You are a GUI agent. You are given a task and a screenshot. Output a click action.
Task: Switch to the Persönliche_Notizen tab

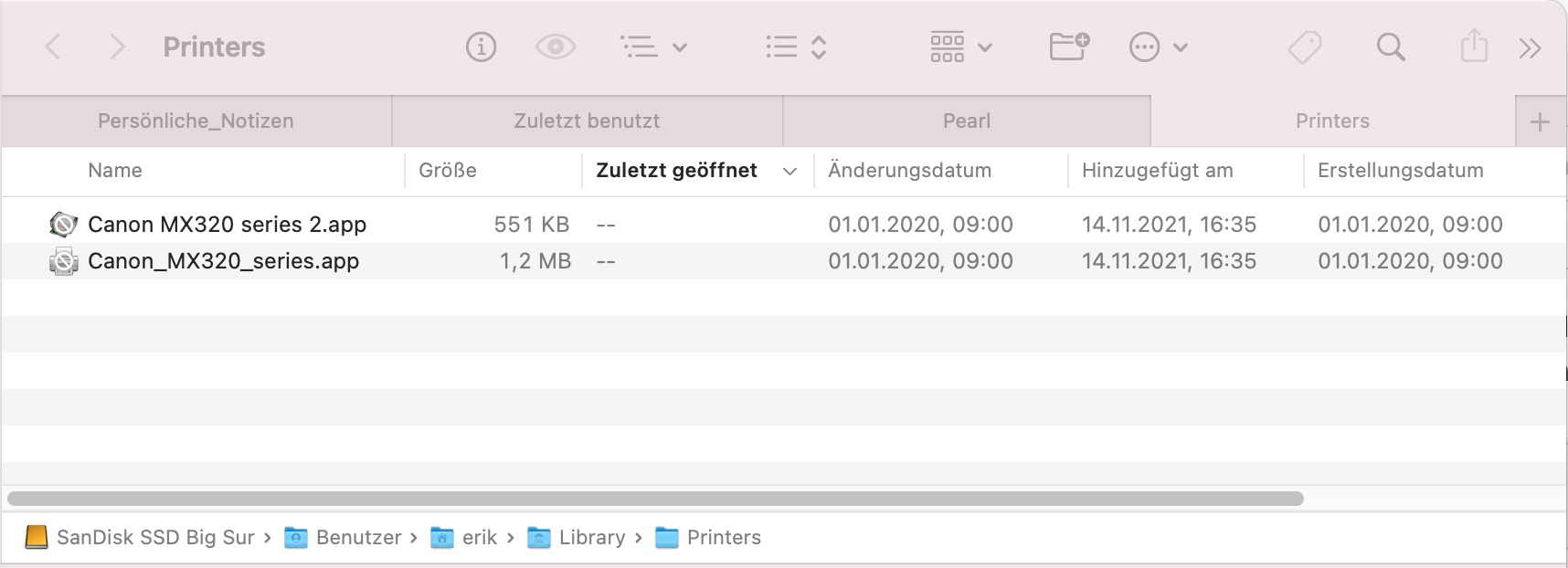click(196, 121)
